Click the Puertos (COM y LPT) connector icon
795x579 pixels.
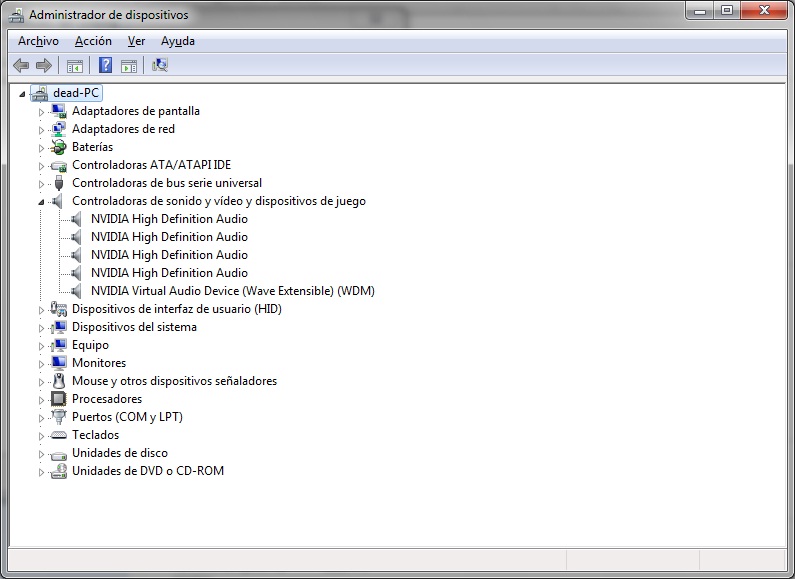59,417
